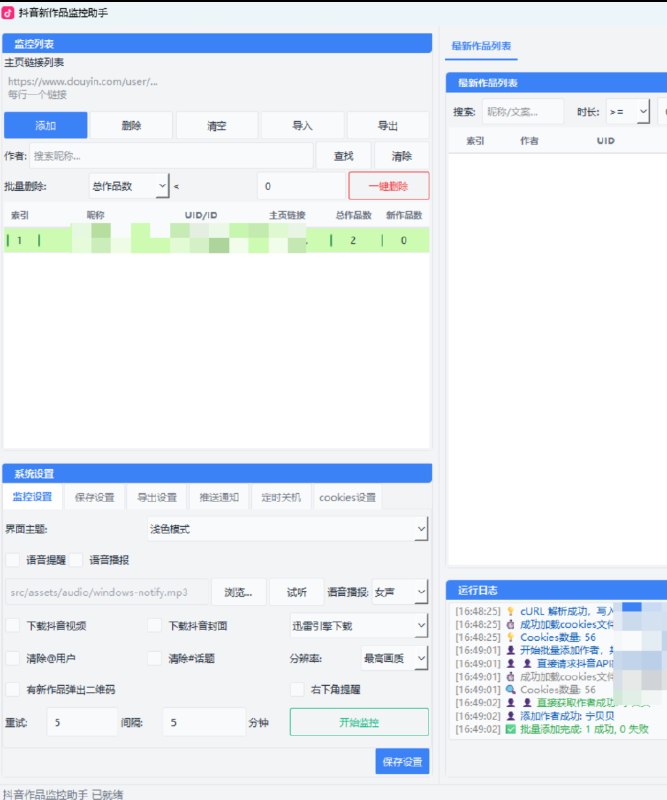Click the 试听 preview button

(x=297, y=592)
